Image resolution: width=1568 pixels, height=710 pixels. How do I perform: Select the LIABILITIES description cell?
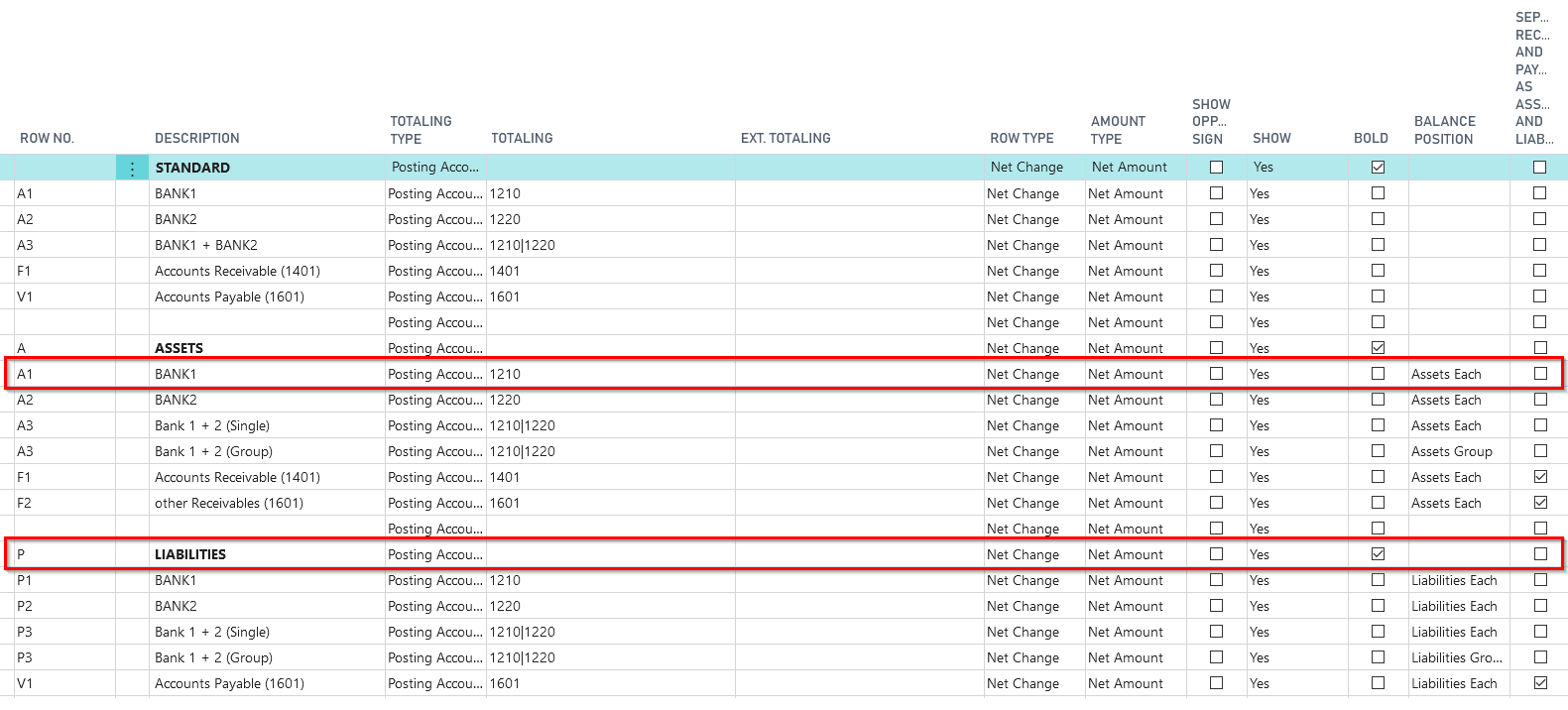click(x=190, y=554)
